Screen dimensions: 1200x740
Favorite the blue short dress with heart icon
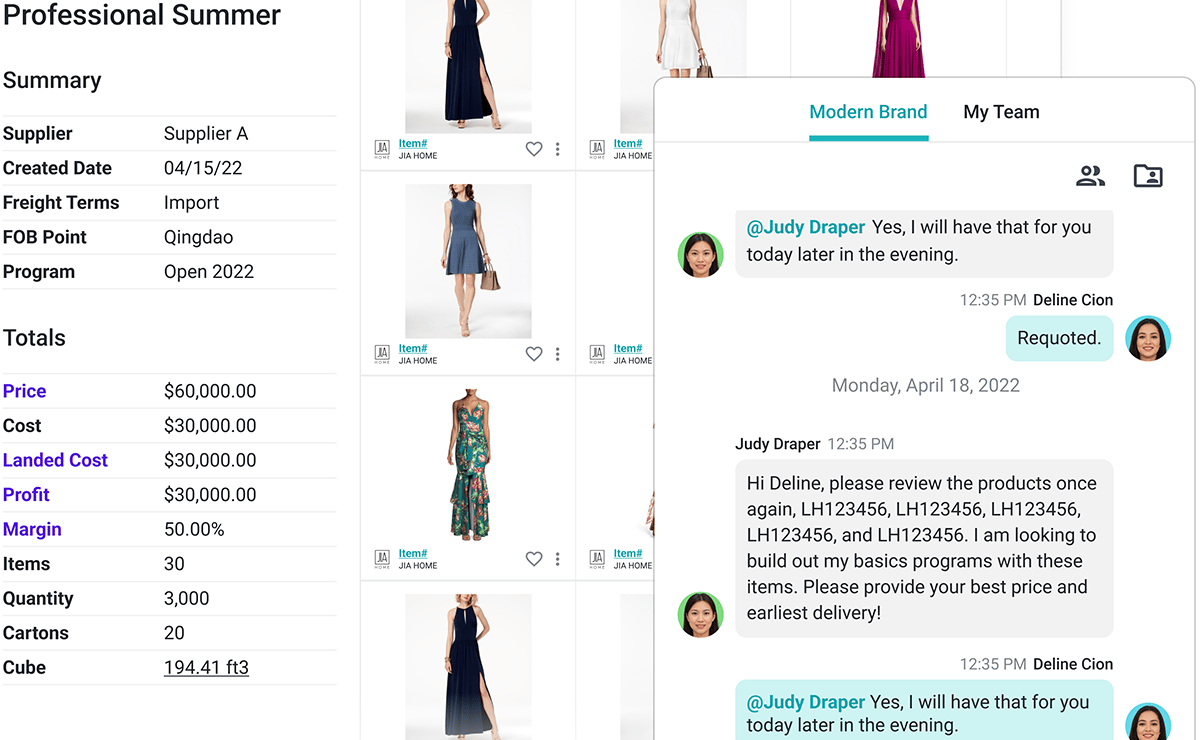pyautogui.click(x=534, y=354)
